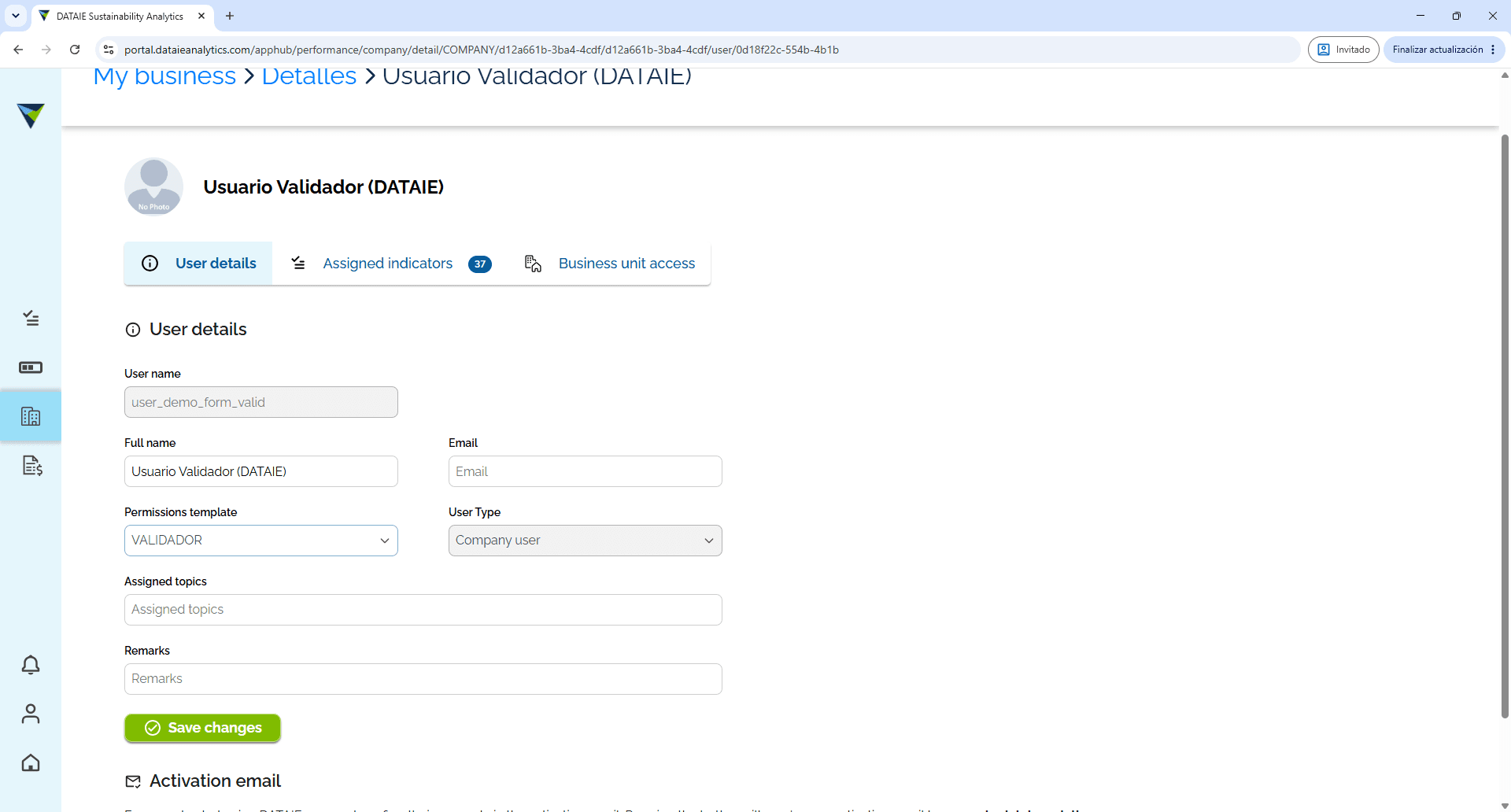
Task: Click the Activation email heading
Action: click(215, 781)
